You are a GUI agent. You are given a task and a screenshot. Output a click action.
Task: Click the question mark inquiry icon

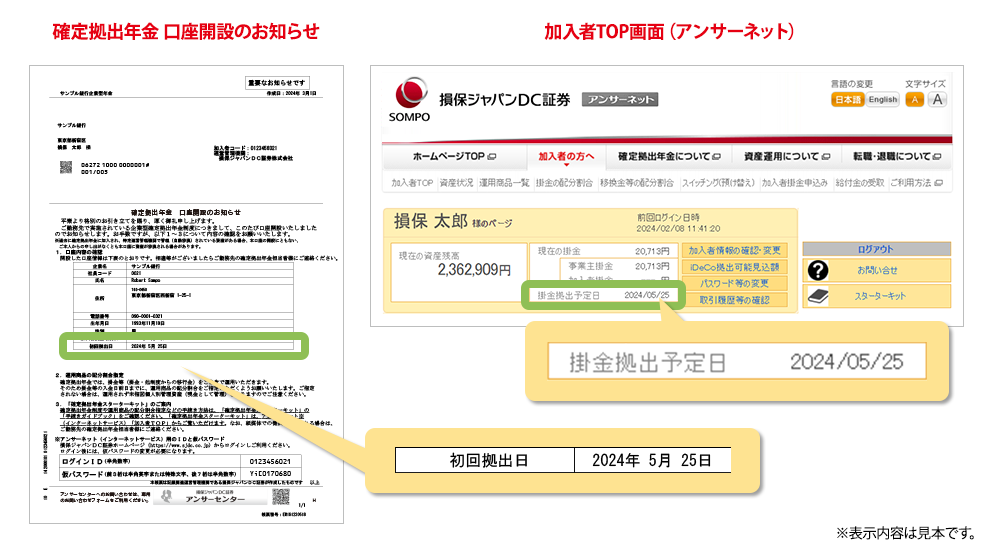pos(818,270)
